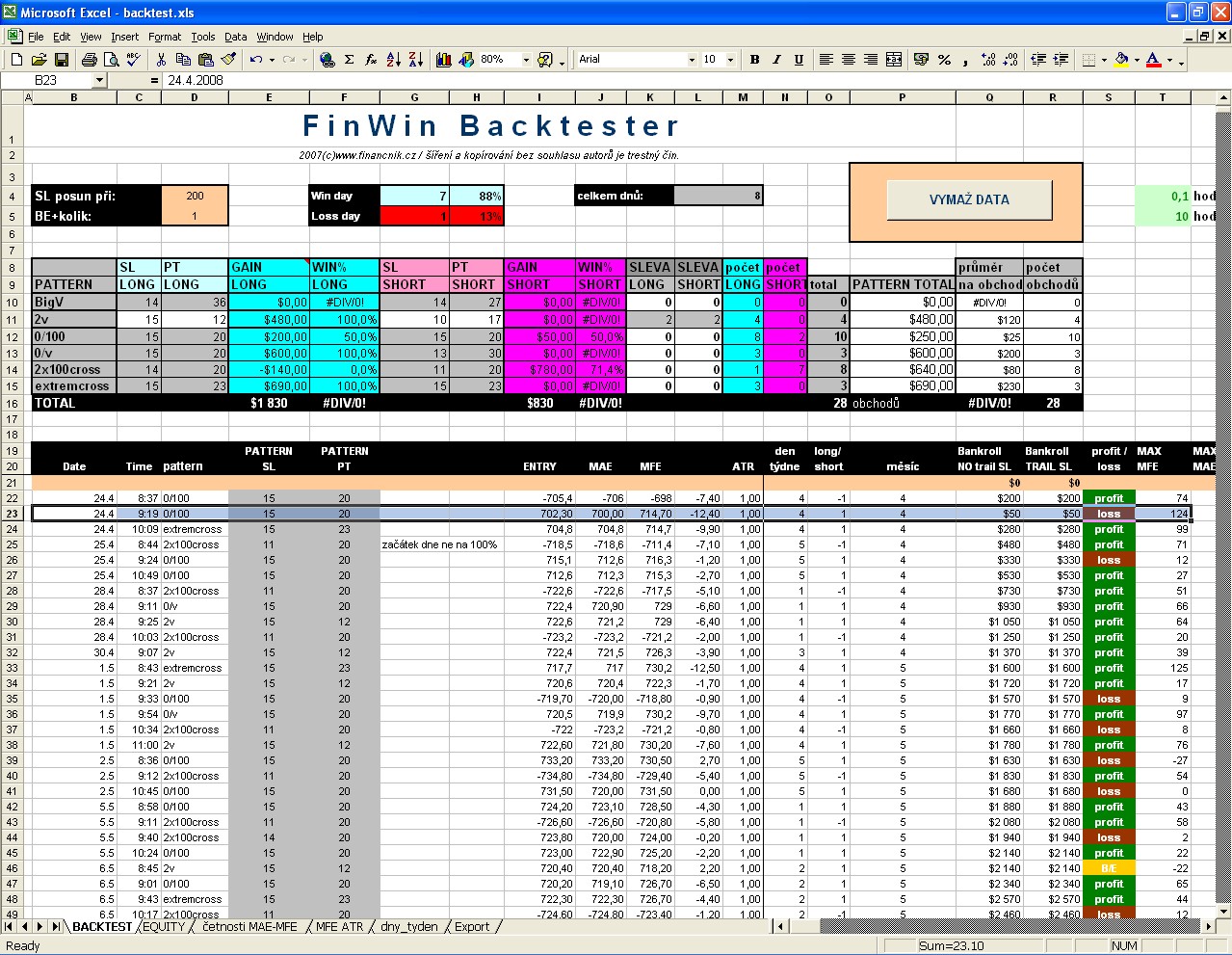Toggle Italic formatting
The image size is (1232, 955).
[776, 60]
